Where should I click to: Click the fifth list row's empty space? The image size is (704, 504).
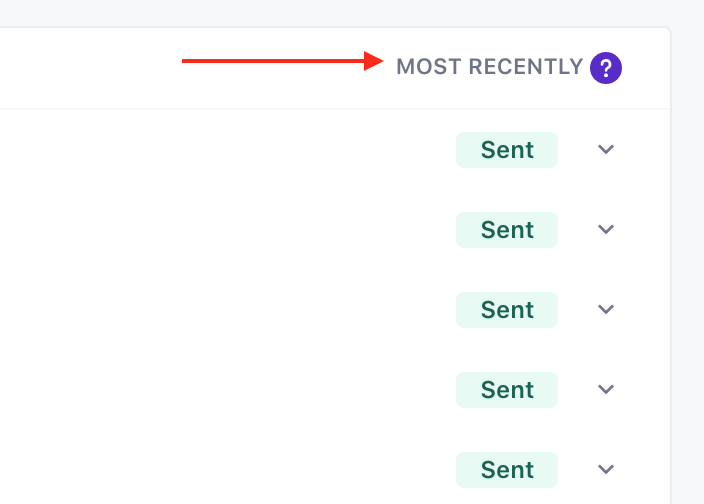click(x=220, y=469)
